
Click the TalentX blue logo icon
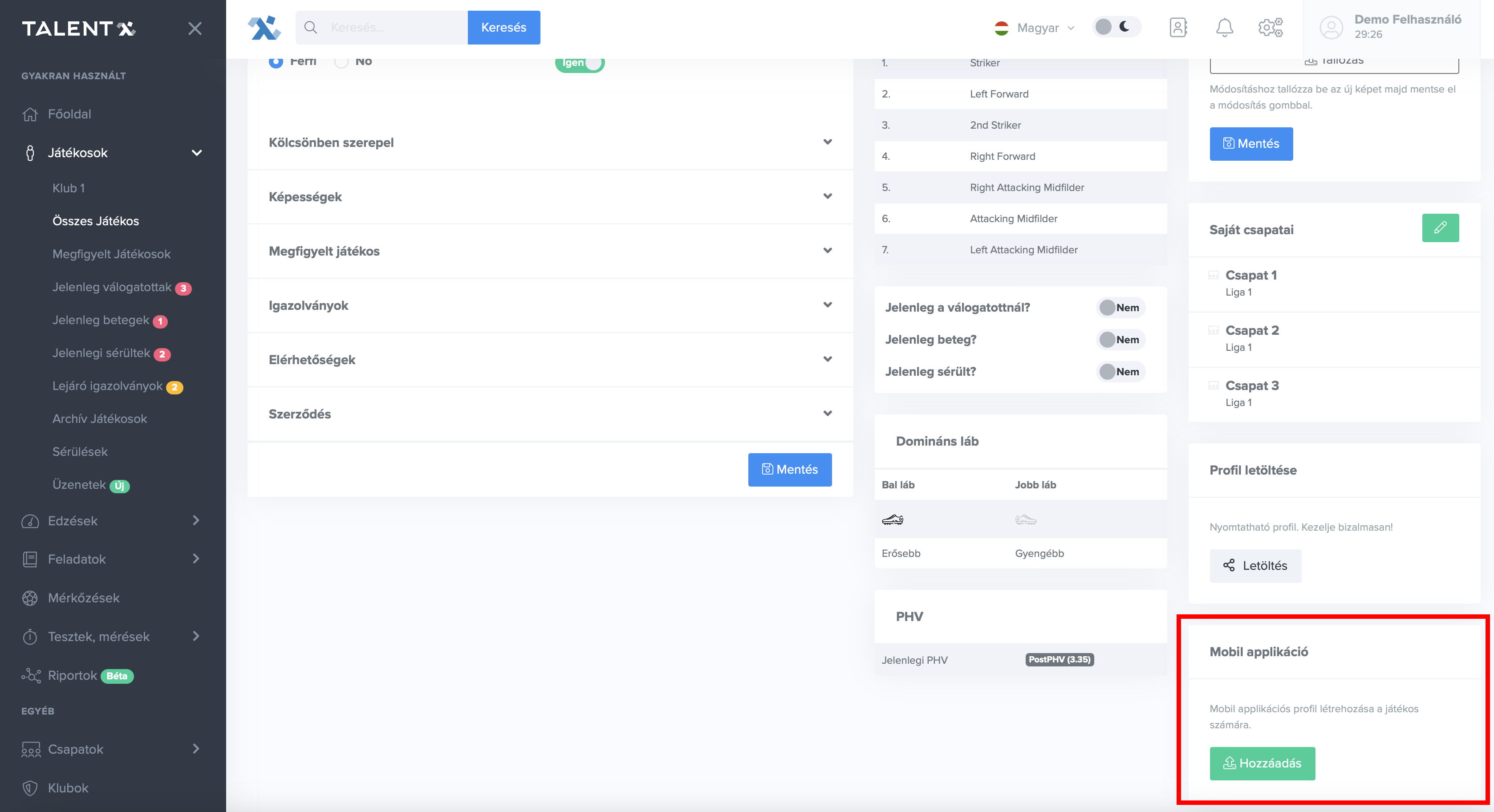click(x=264, y=27)
